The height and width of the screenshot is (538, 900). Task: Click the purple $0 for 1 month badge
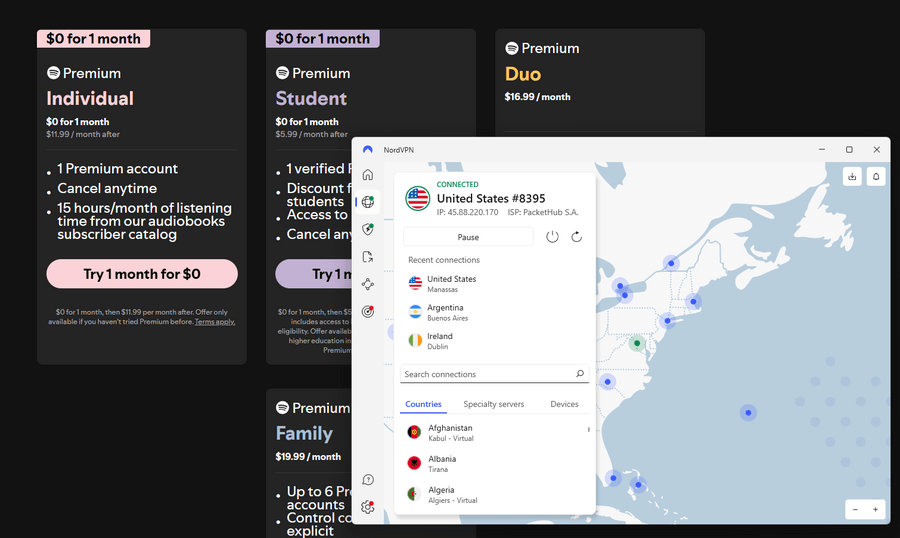[x=323, y=38]
